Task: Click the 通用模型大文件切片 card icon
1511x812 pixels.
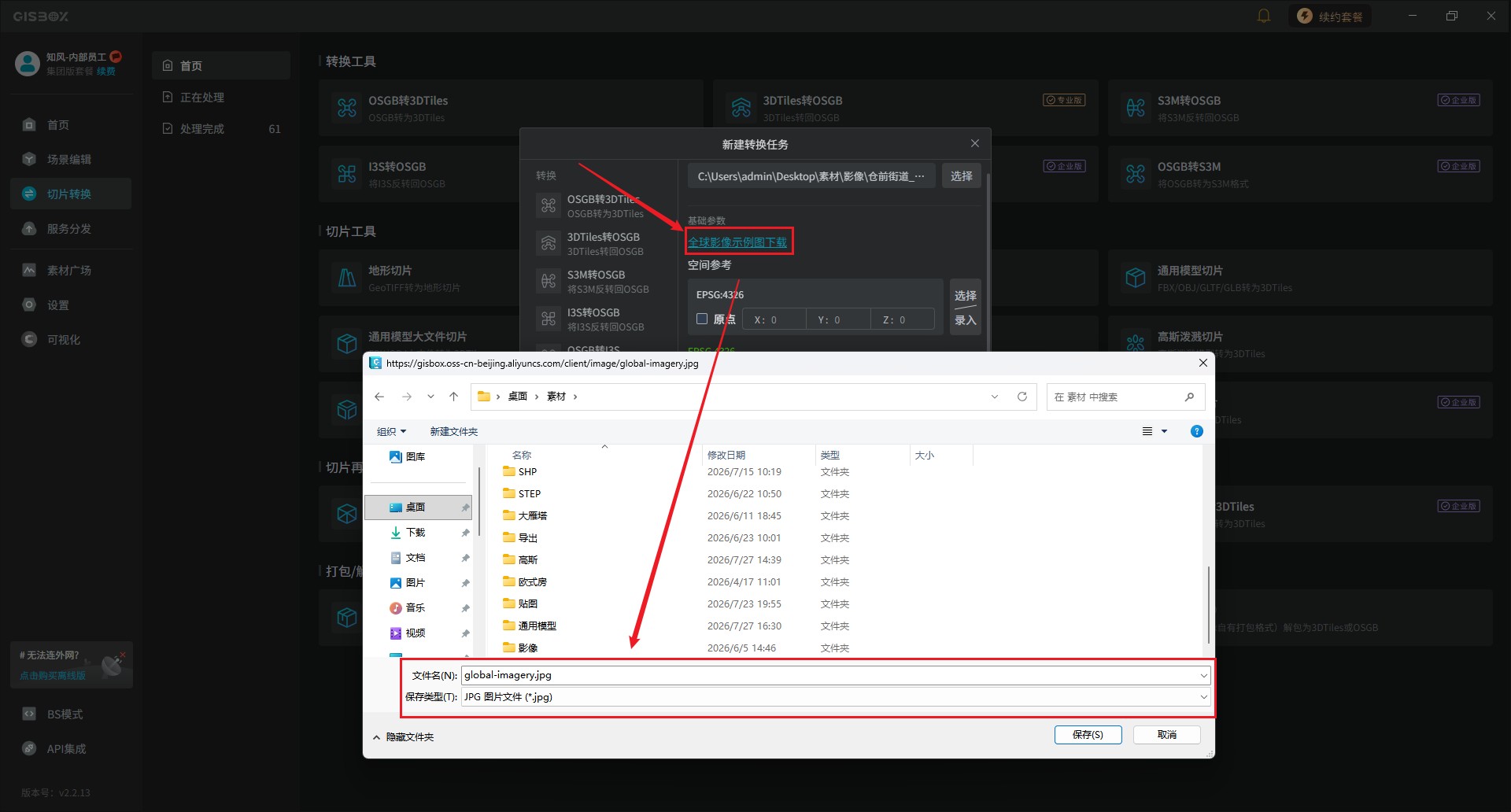Action: pyautogui.click(x=347, y=344)
